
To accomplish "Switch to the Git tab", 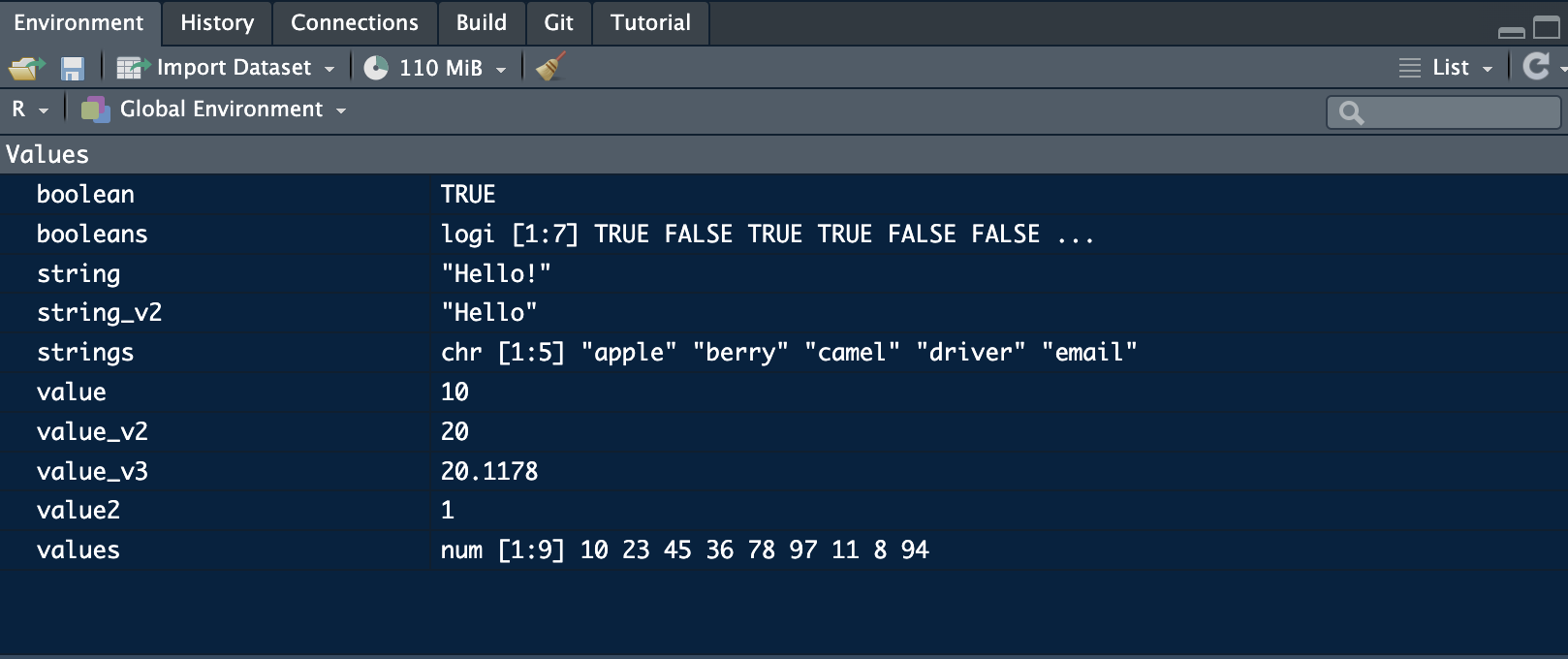I will [558, 23].
